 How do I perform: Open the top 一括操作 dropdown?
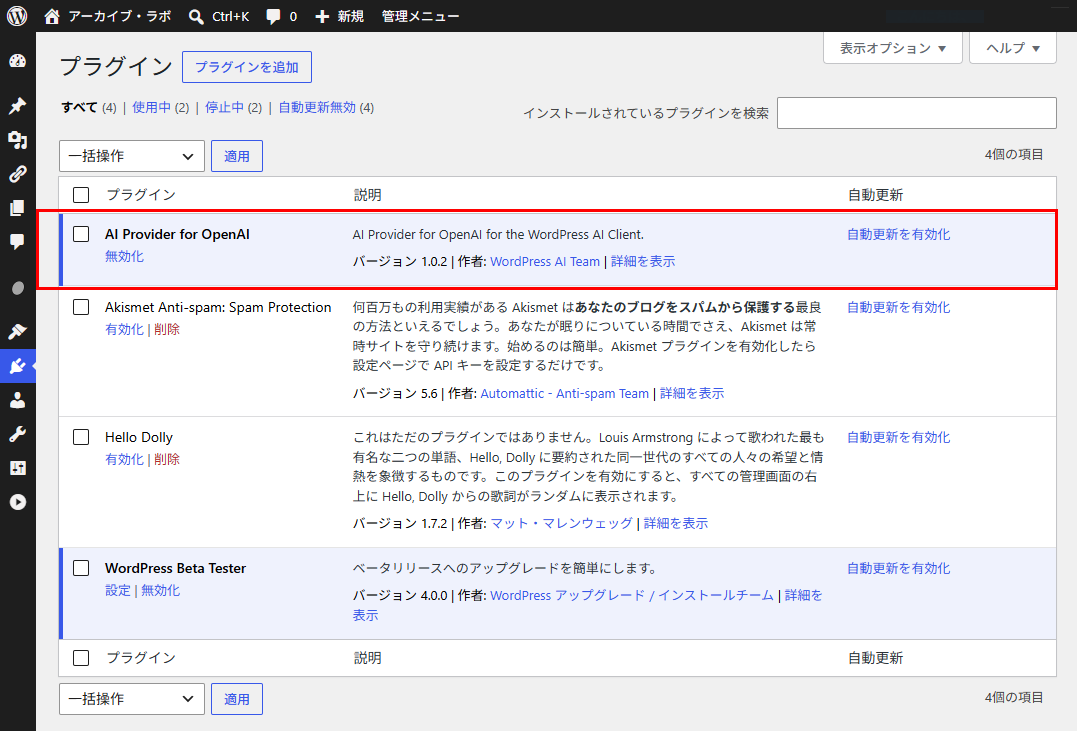pos(132,156)
